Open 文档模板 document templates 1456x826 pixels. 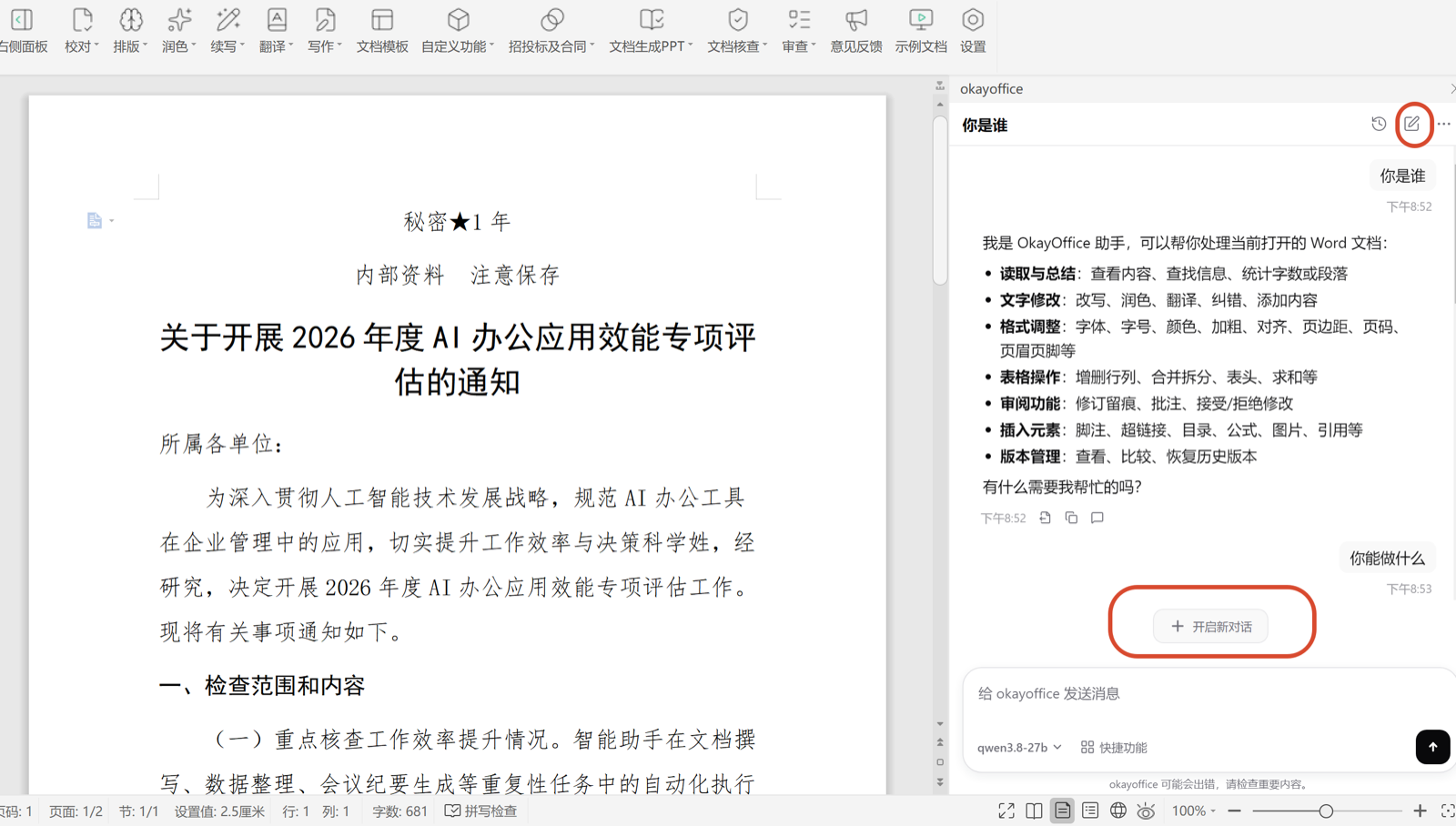click(x=382, y=30)
